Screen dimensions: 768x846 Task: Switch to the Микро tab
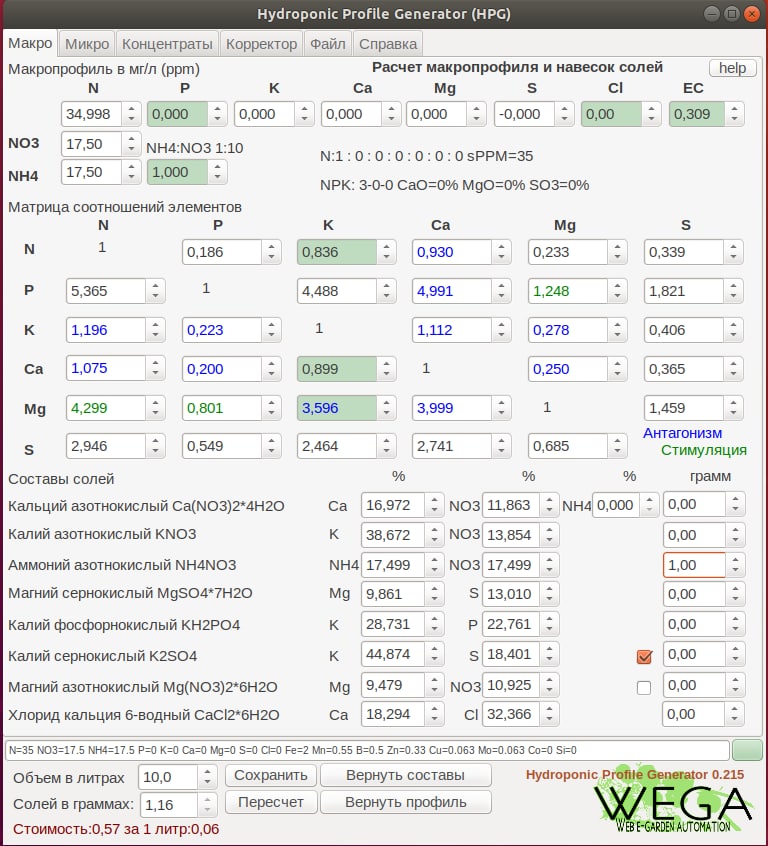[x=87, y=44]
